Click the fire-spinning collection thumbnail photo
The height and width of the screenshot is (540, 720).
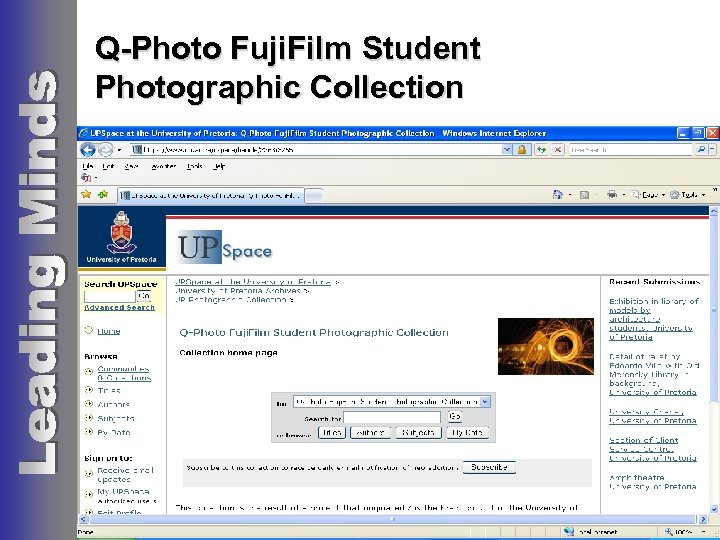tap(546, 346)
